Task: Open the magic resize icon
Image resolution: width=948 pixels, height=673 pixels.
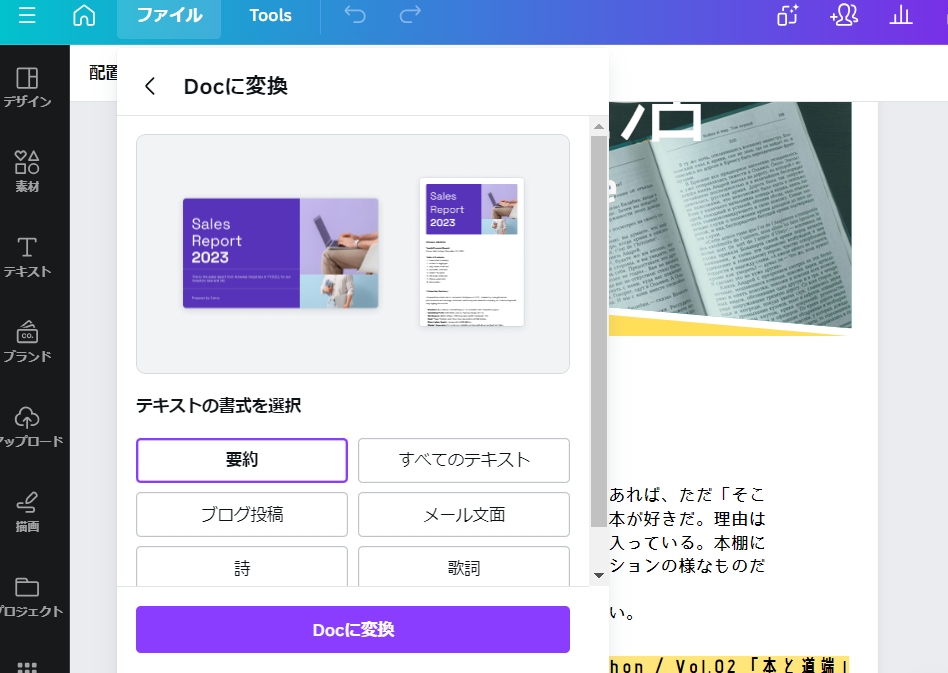Action: pyautogui.click(x=787, y=15)
